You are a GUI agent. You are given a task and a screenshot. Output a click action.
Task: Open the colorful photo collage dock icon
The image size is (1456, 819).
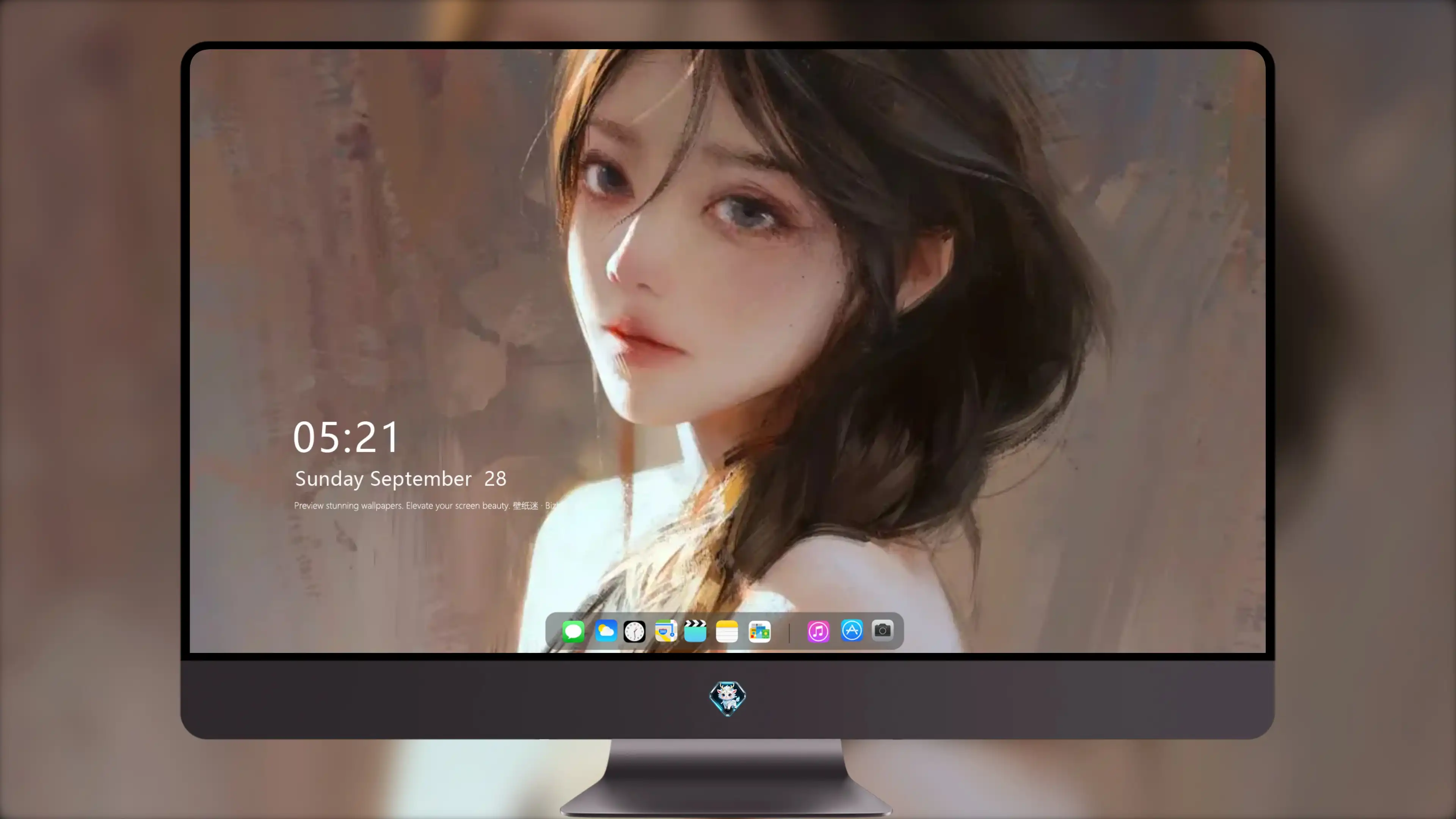[759, 631]
